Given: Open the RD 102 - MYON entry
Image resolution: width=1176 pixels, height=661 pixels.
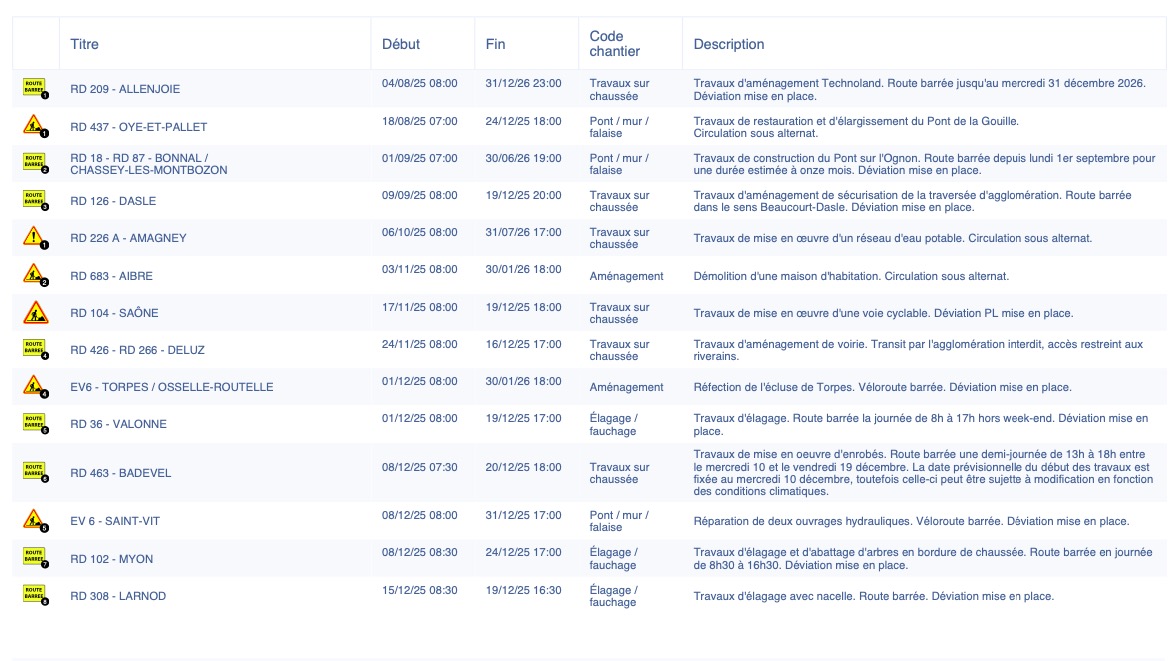Looking at the screenshot, I should (x=111, y=559).
